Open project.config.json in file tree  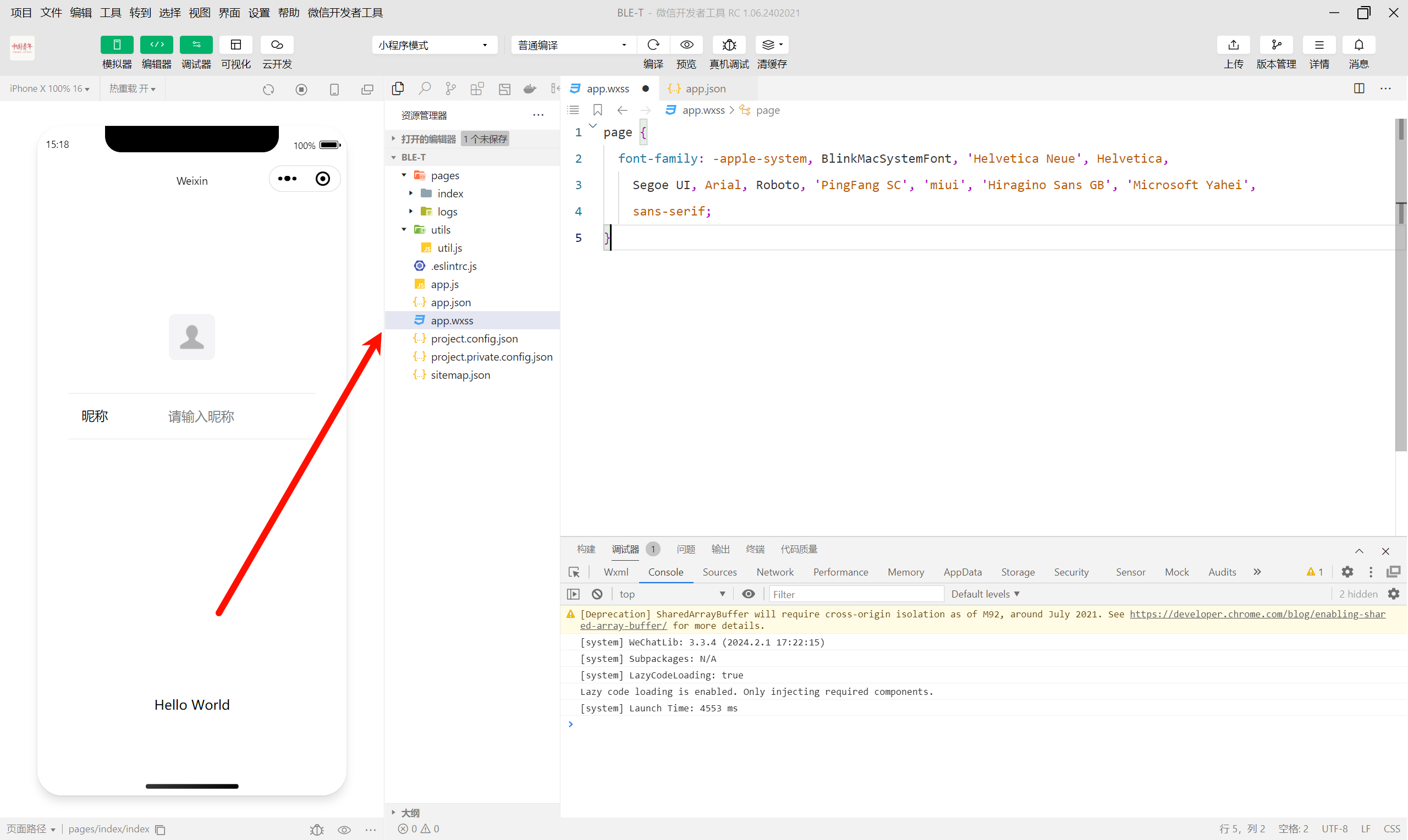pos(474,339)
